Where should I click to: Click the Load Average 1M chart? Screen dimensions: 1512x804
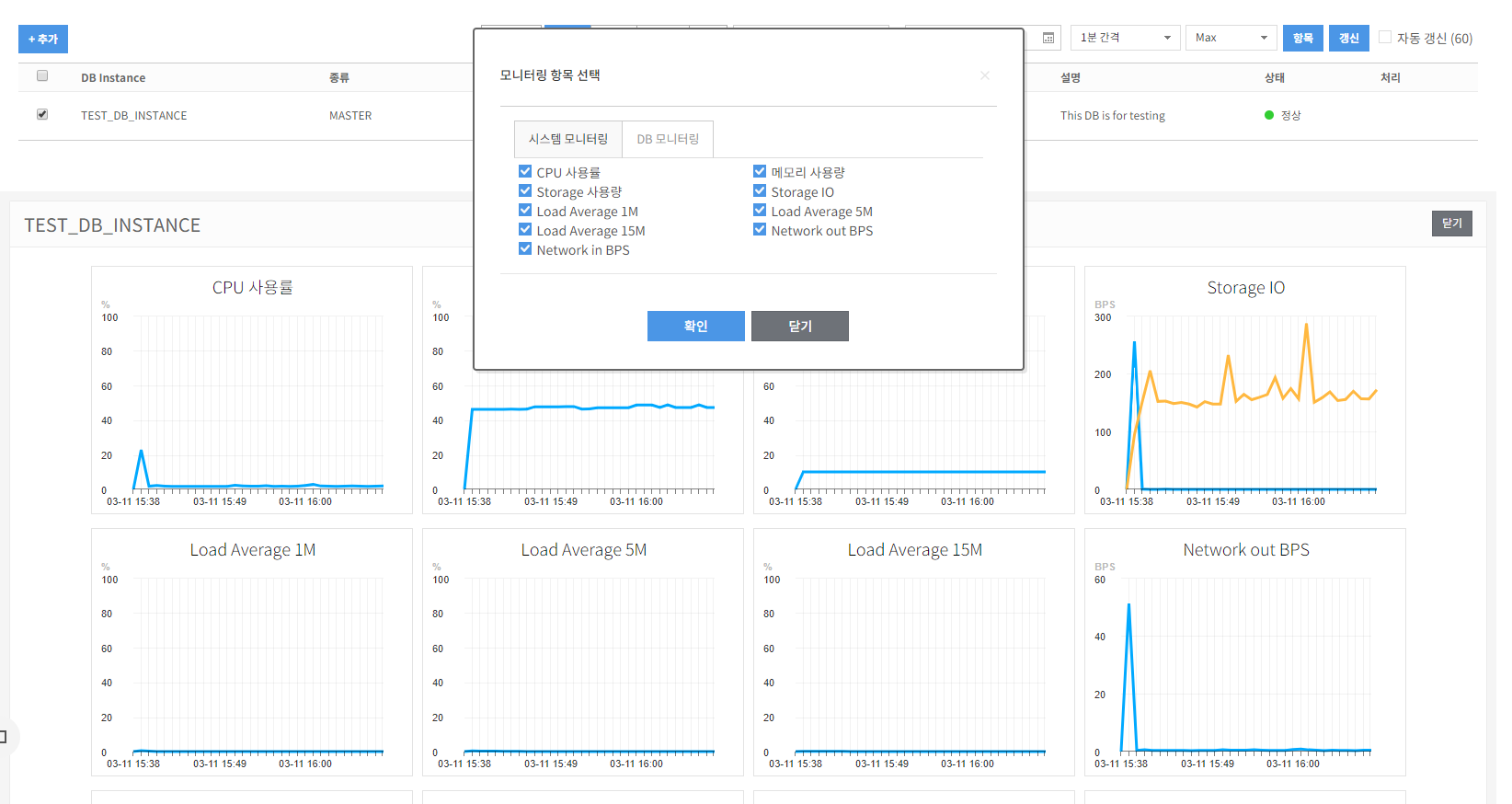pos(252,652)
